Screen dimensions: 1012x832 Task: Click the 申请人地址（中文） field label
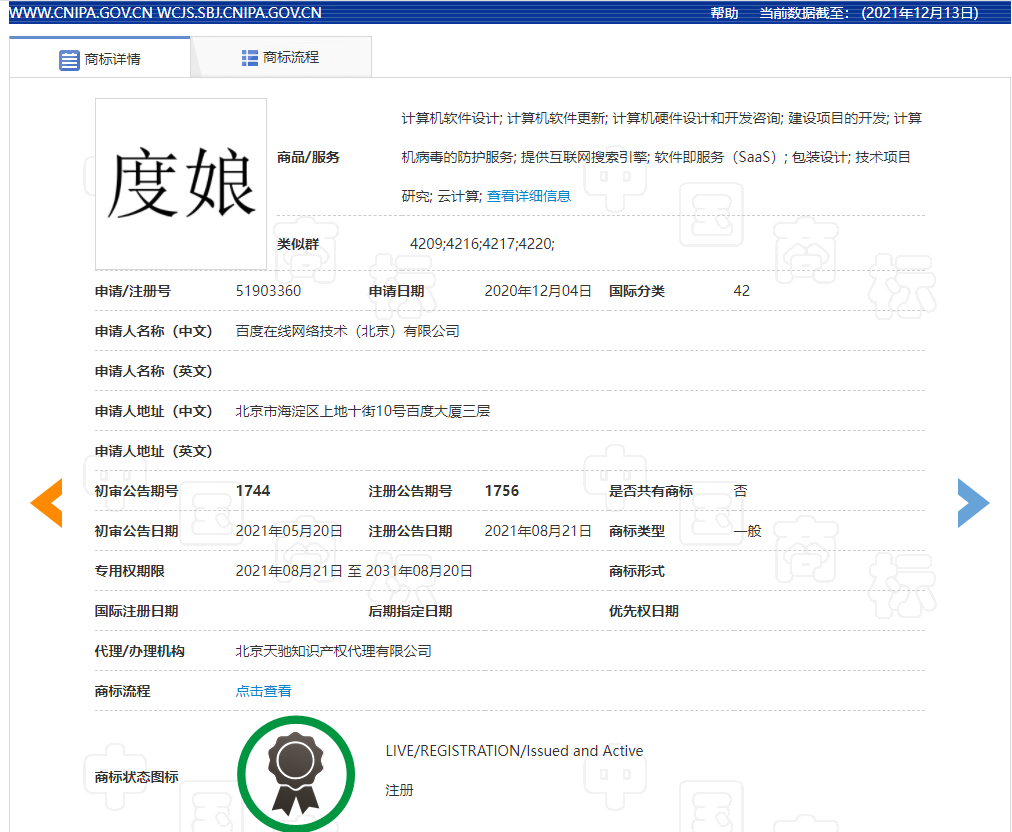coord(154,411)
